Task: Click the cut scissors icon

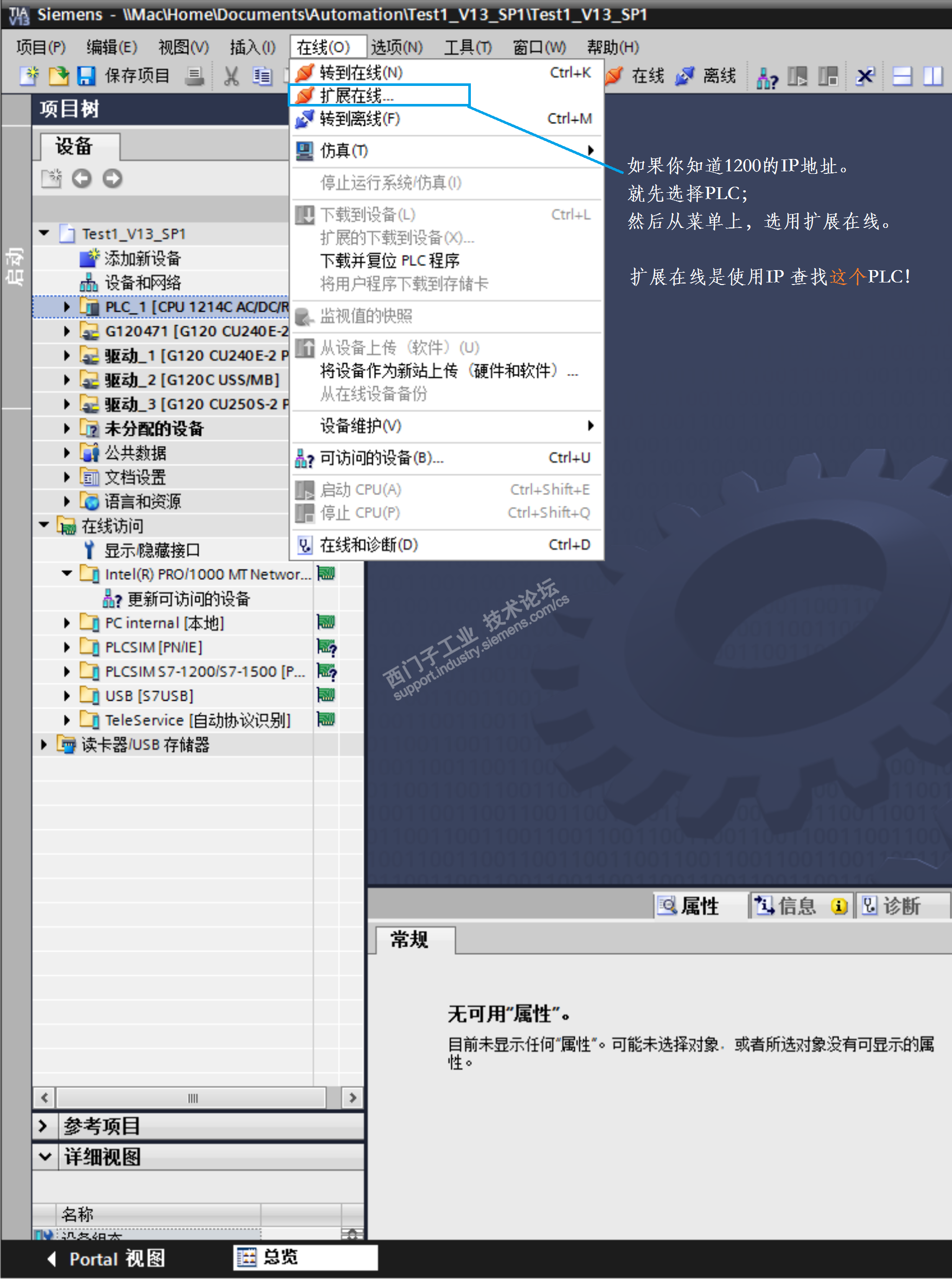Action: coord(232,76)
